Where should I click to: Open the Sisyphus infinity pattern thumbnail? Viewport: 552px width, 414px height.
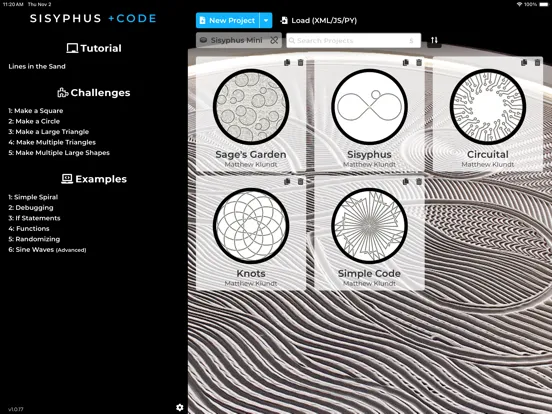coord(369,107)
